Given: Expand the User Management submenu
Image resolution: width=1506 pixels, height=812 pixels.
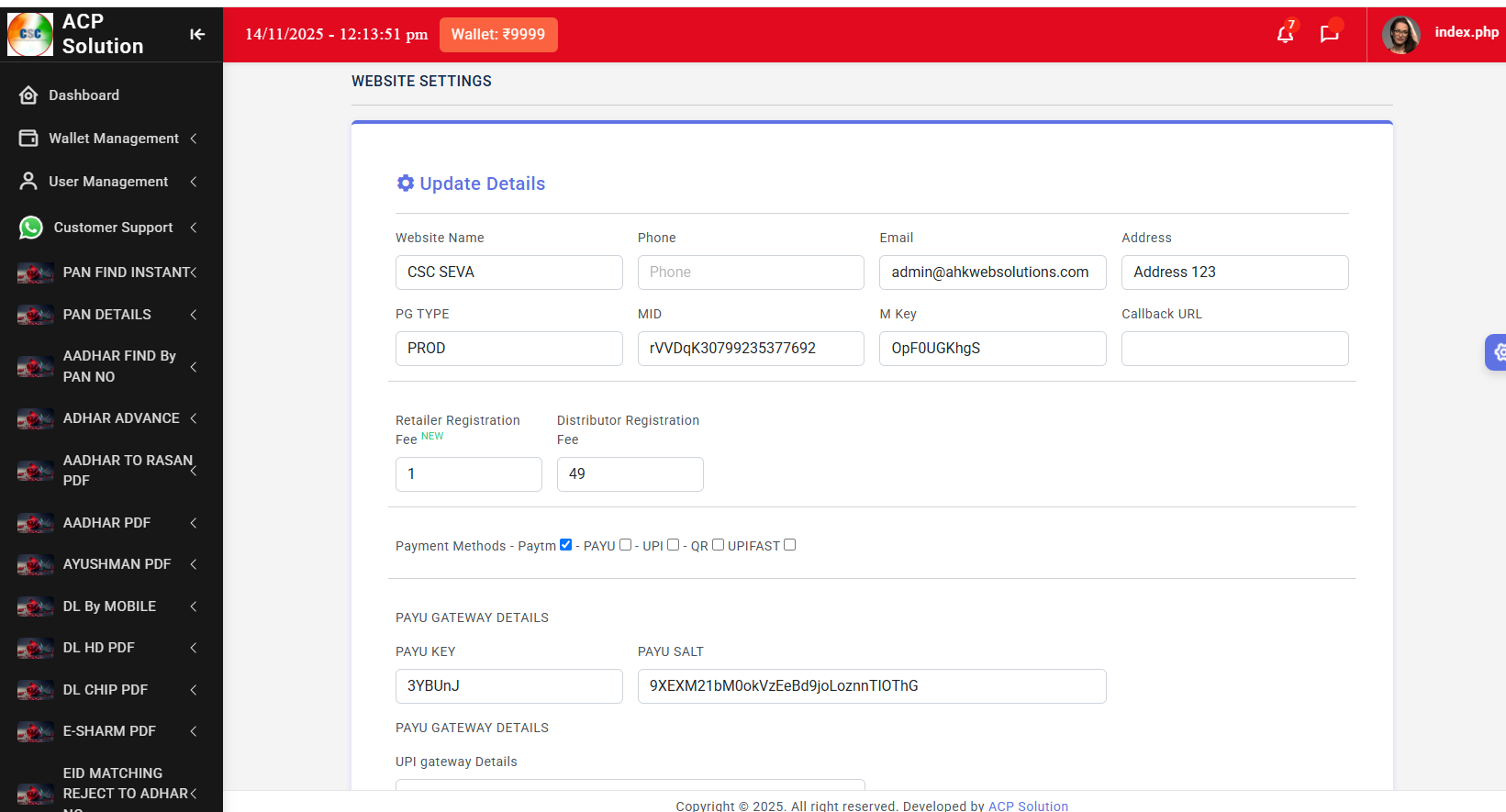Looking at the screenshot, I should coord(194,182).
